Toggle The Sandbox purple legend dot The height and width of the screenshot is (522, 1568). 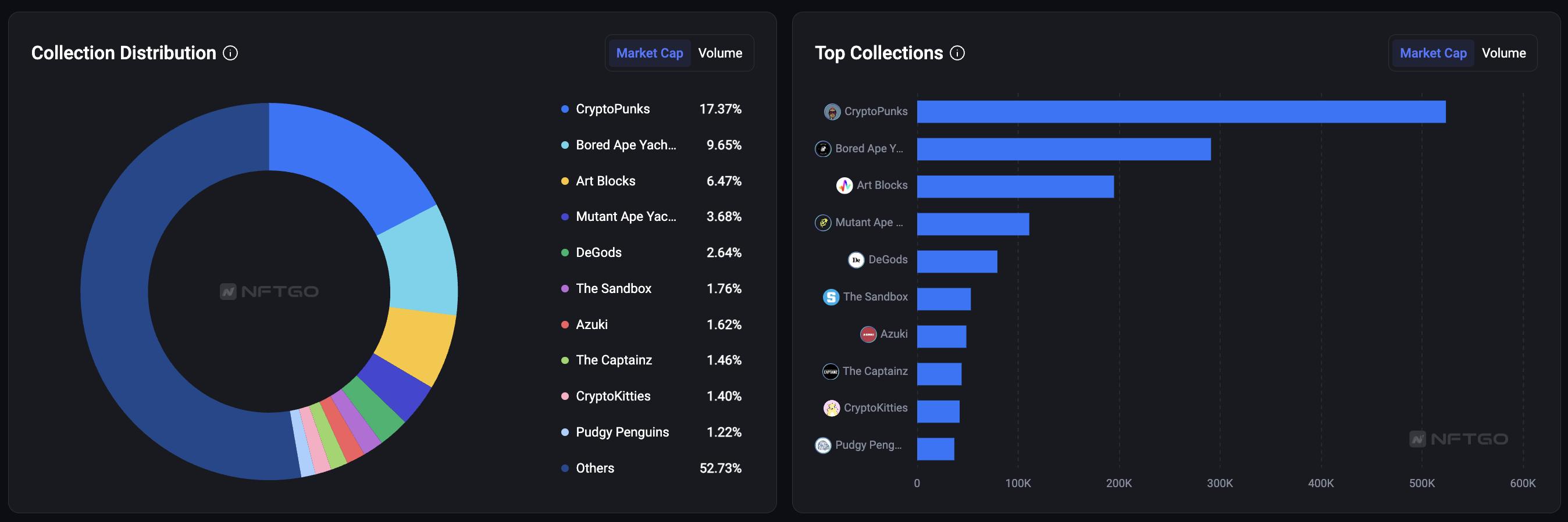coord(564,288)
